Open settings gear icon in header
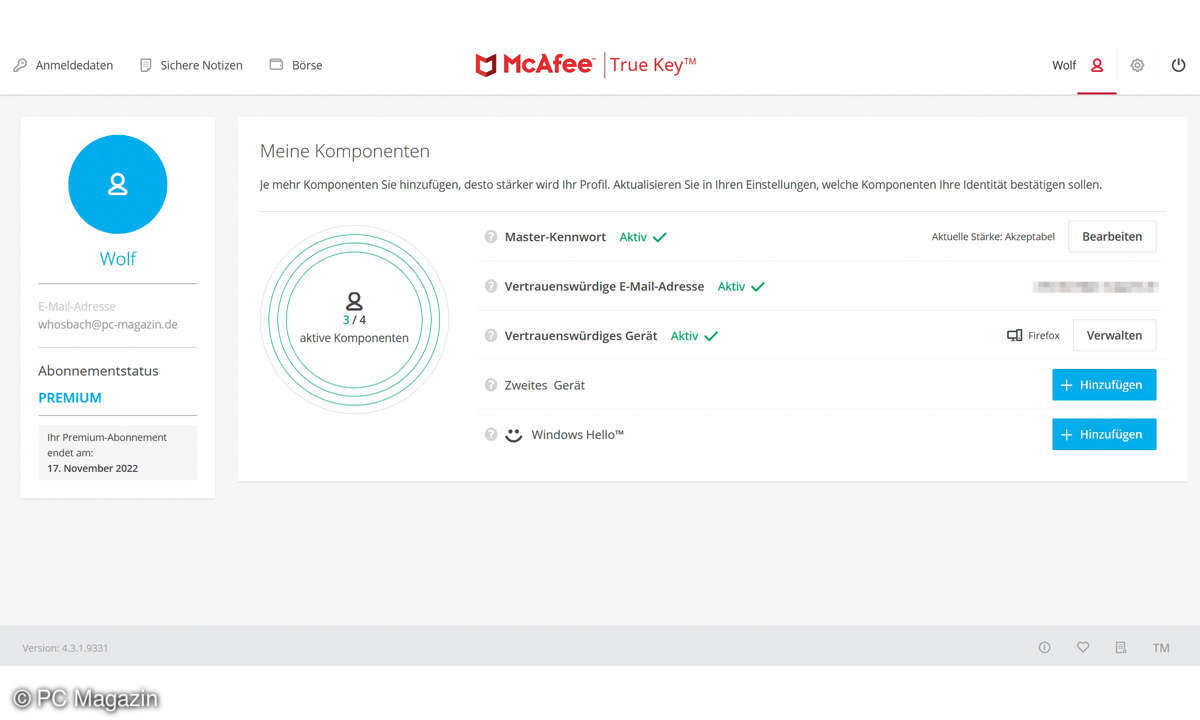 (1137, 65)
